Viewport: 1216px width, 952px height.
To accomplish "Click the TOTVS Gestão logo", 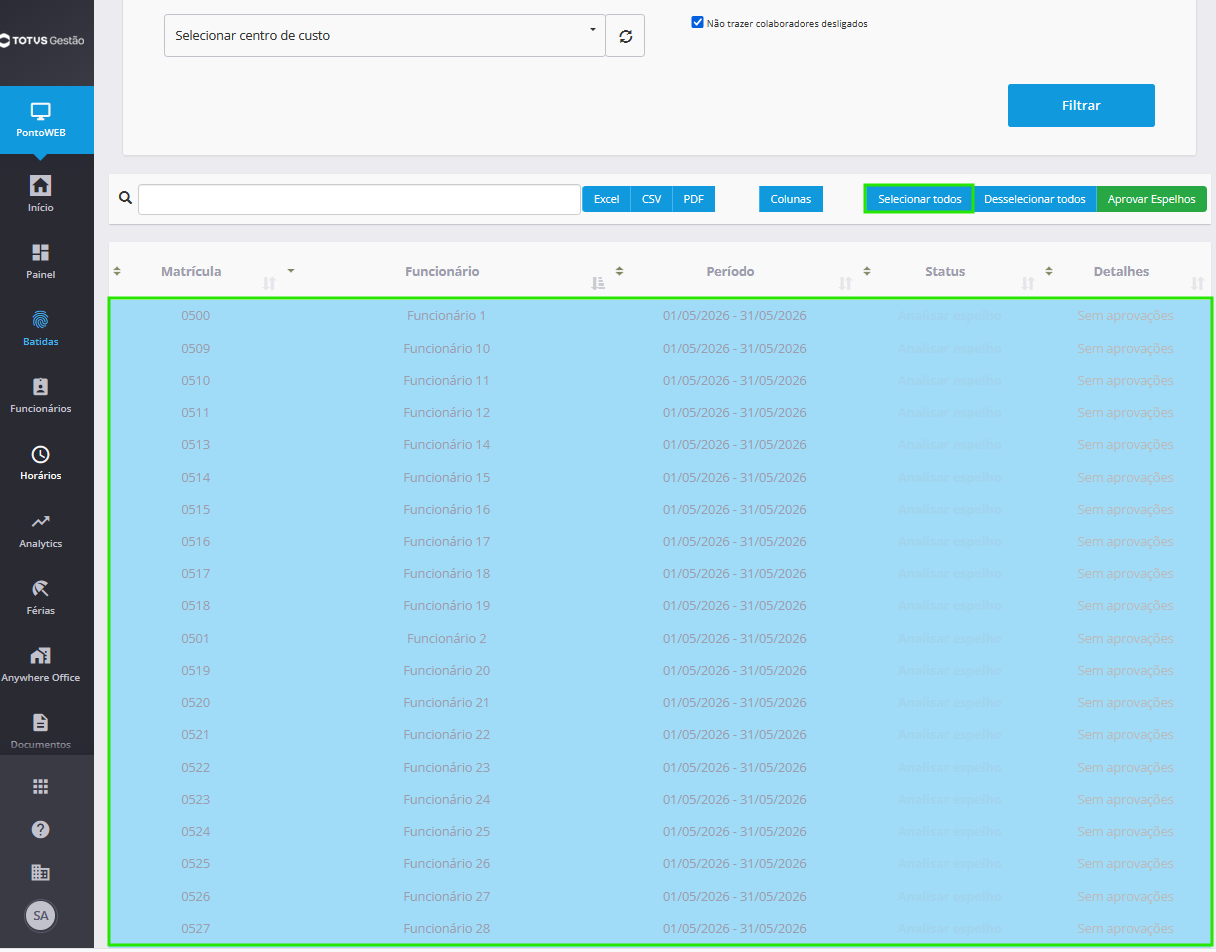I will (42, 41).
